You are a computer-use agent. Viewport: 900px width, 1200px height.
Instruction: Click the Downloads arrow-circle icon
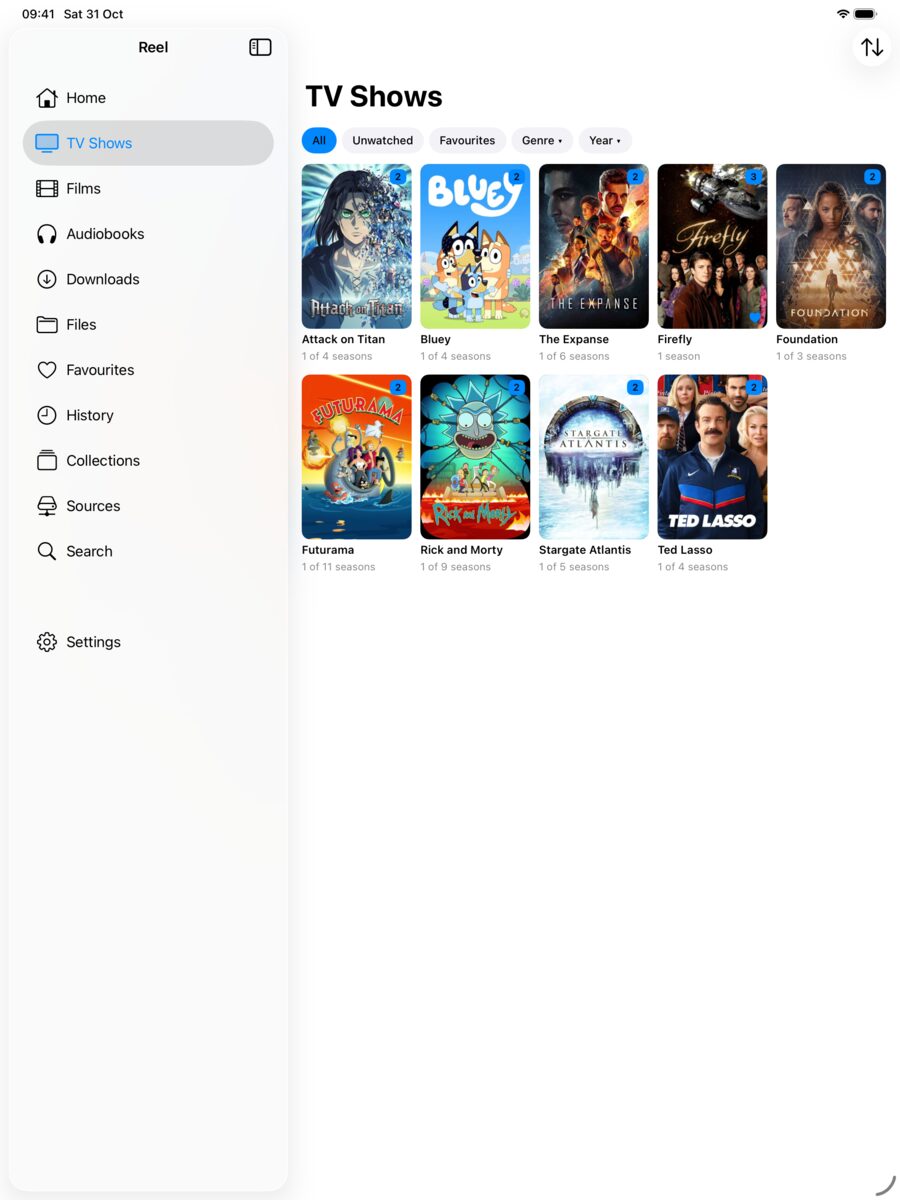47,279
